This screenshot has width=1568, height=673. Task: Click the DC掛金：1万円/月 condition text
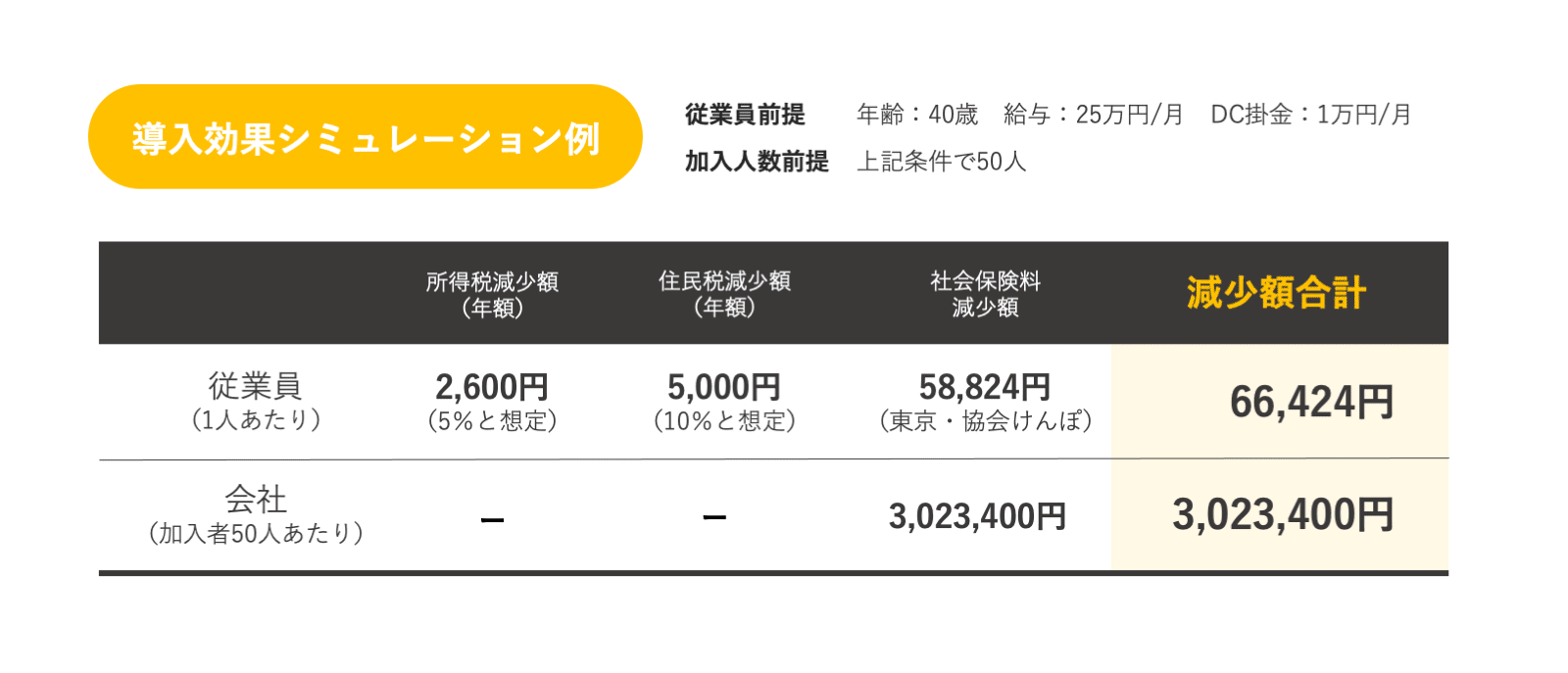pyautogui.click(x=1311, y=115)
